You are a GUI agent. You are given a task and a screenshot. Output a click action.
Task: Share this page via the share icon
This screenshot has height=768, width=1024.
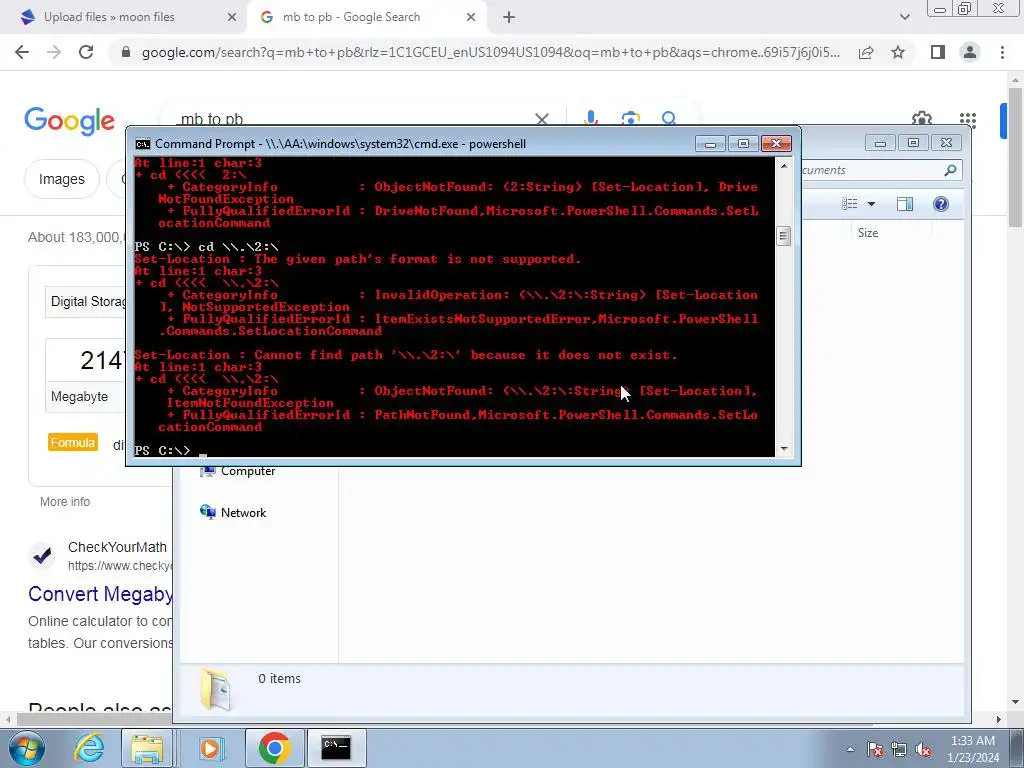click(866, 52)
